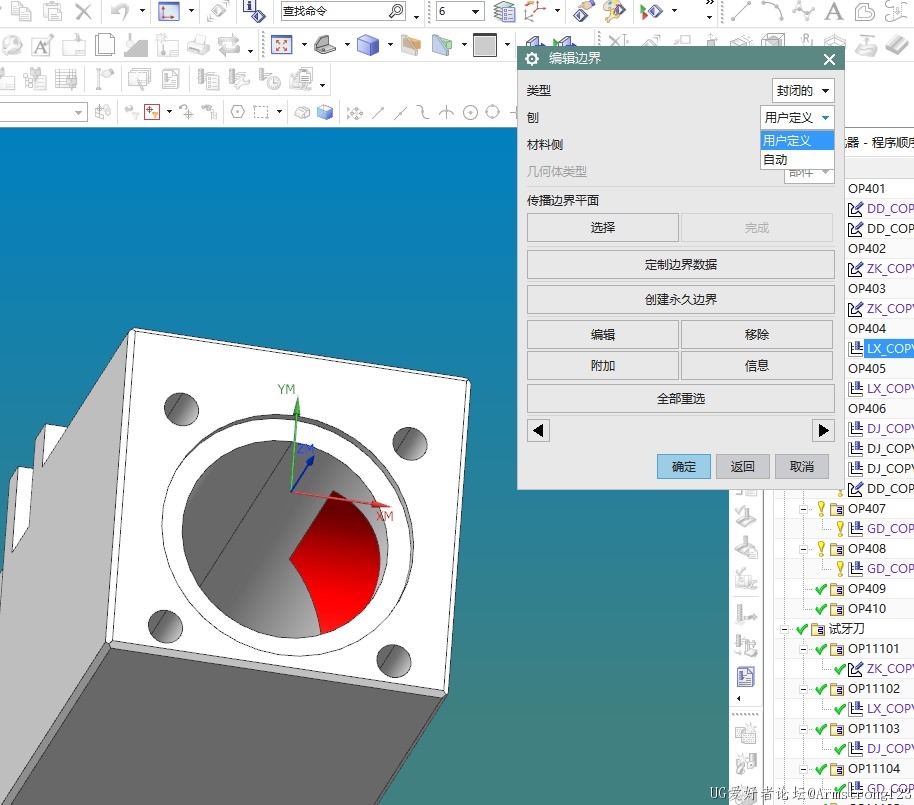Click the 取消 button
Image resolution: width=914 pixels, height=805 pixels.
coord(801,466)
